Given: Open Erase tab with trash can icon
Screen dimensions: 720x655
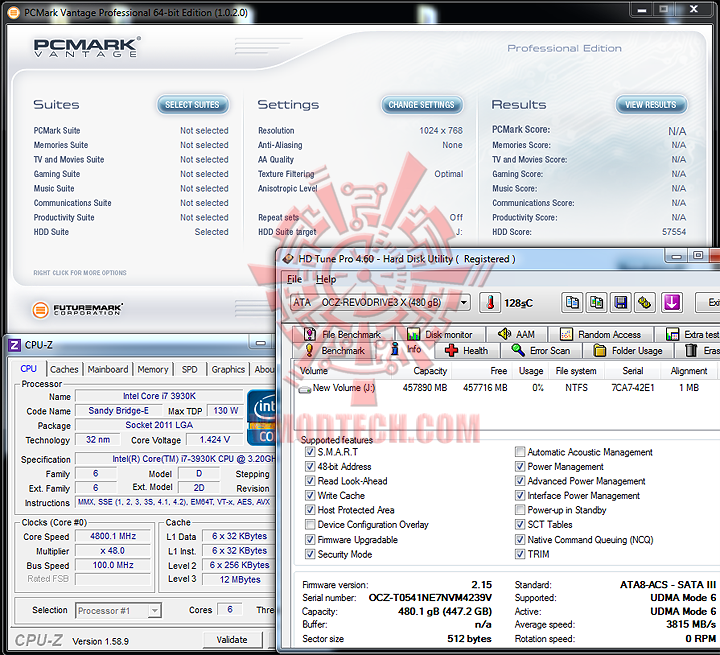Looking at the screenshot, I should click(x=691, y=350).
